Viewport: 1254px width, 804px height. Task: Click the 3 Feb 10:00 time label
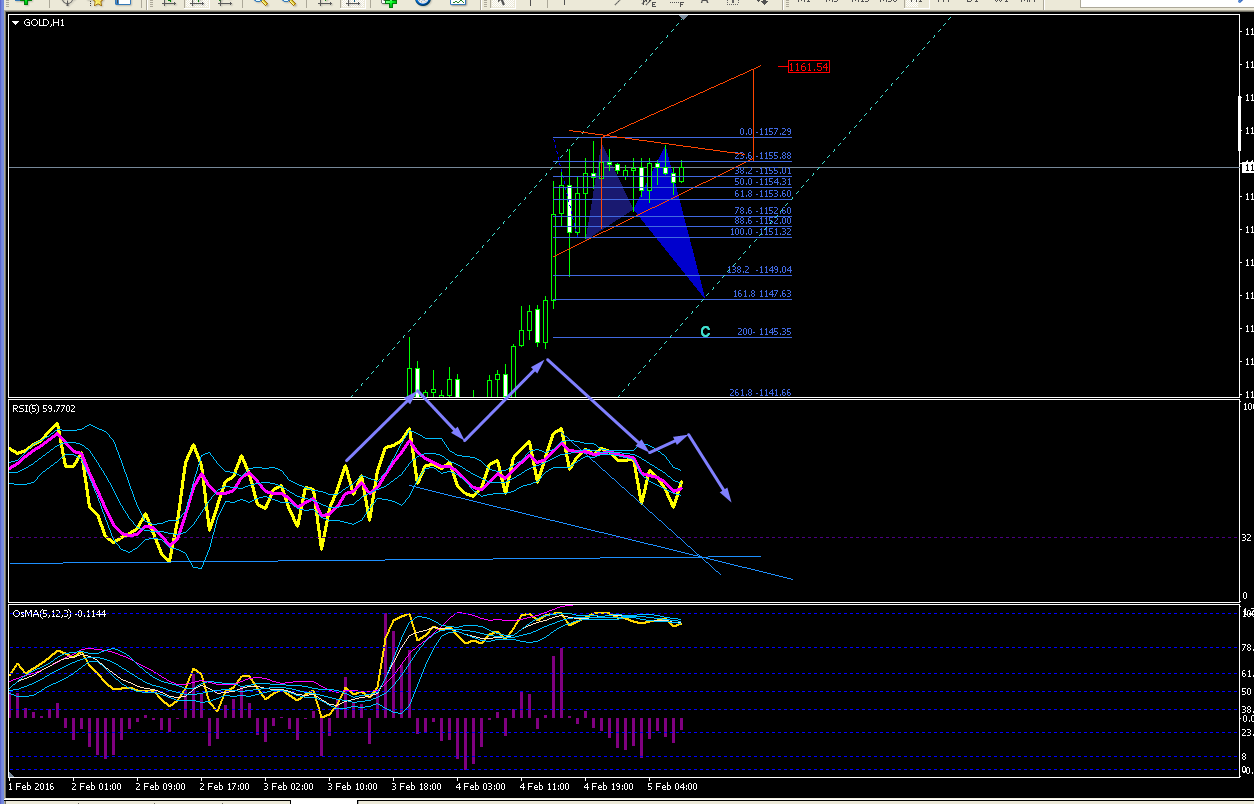353,787
